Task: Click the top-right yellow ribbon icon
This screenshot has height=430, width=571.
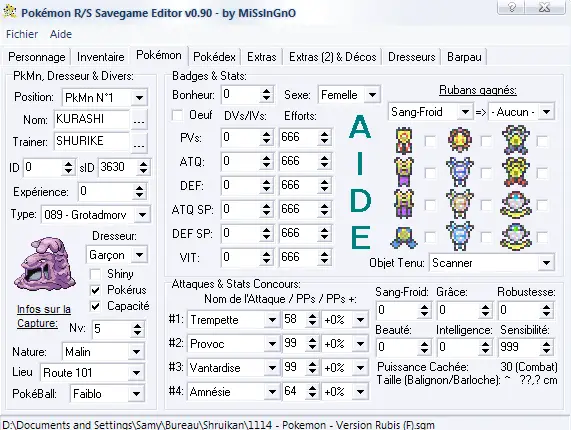Action: point(515,140)
